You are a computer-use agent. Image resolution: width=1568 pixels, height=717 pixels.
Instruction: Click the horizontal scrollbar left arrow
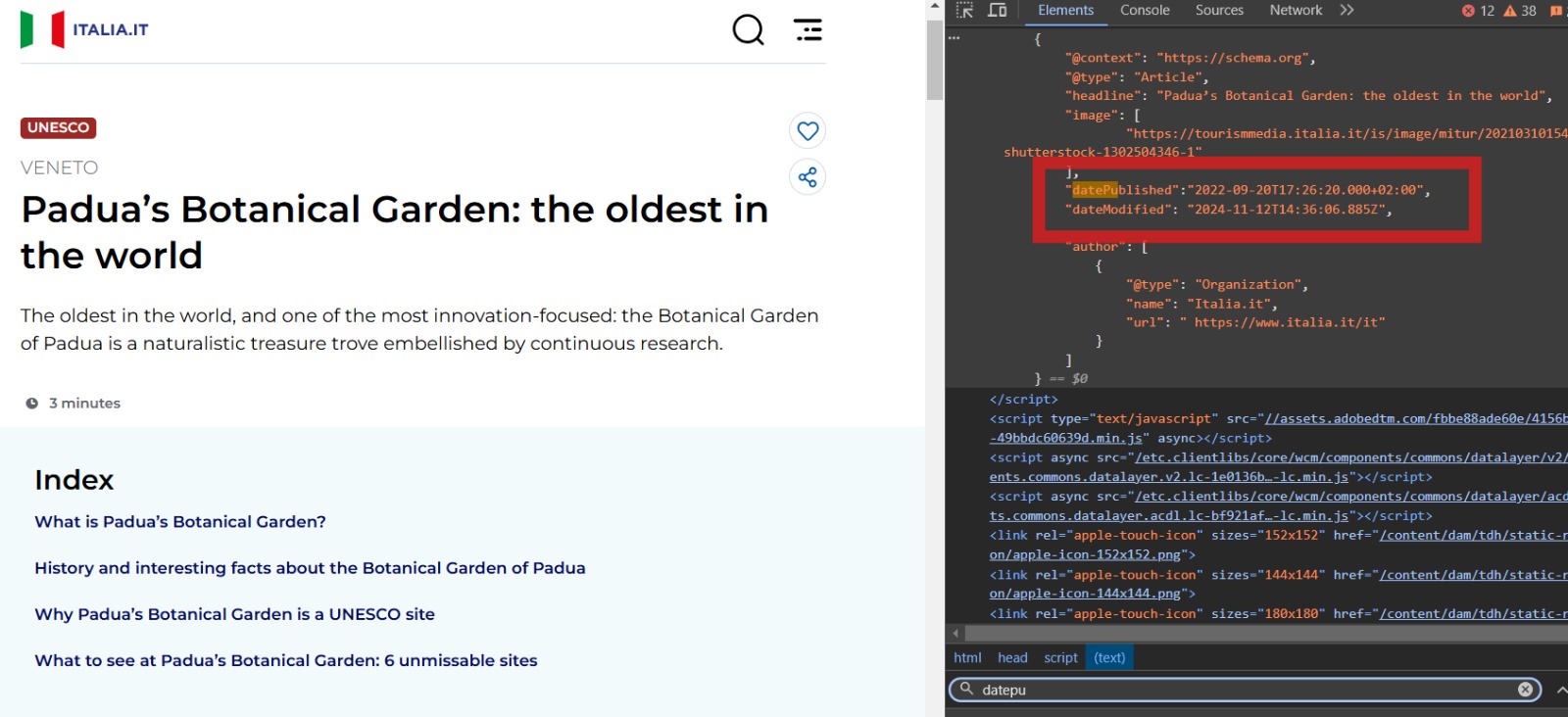(x=955, y=634)
